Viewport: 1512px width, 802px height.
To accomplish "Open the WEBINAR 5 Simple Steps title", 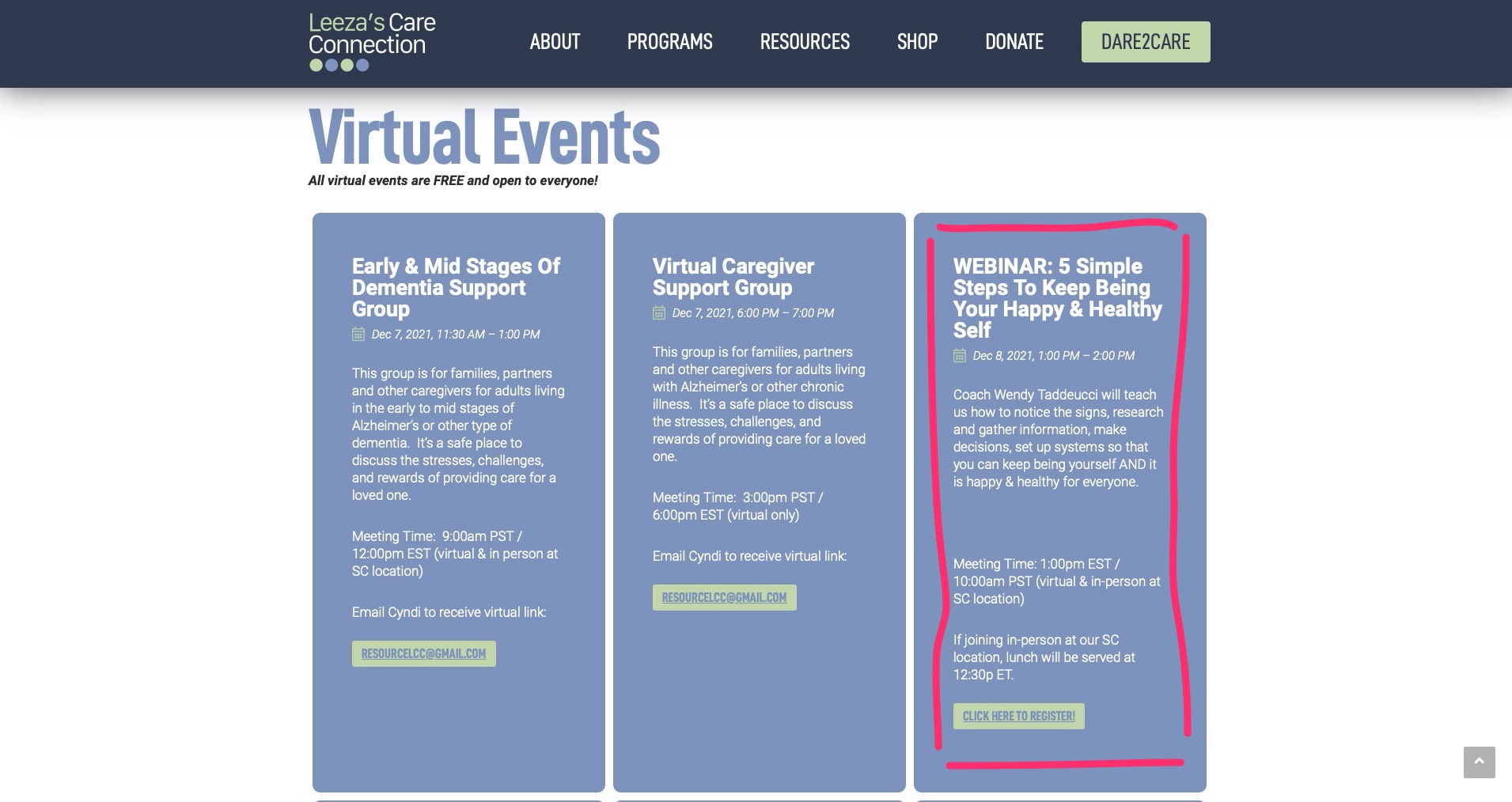I will pos(1057,298).
